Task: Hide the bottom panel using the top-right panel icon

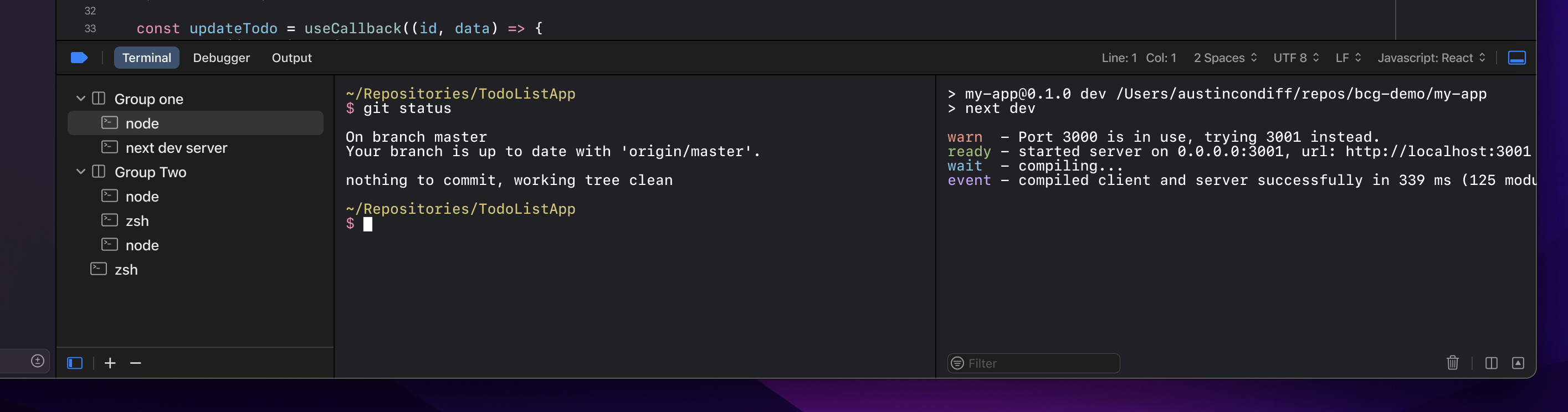Action: (1516, 58)
